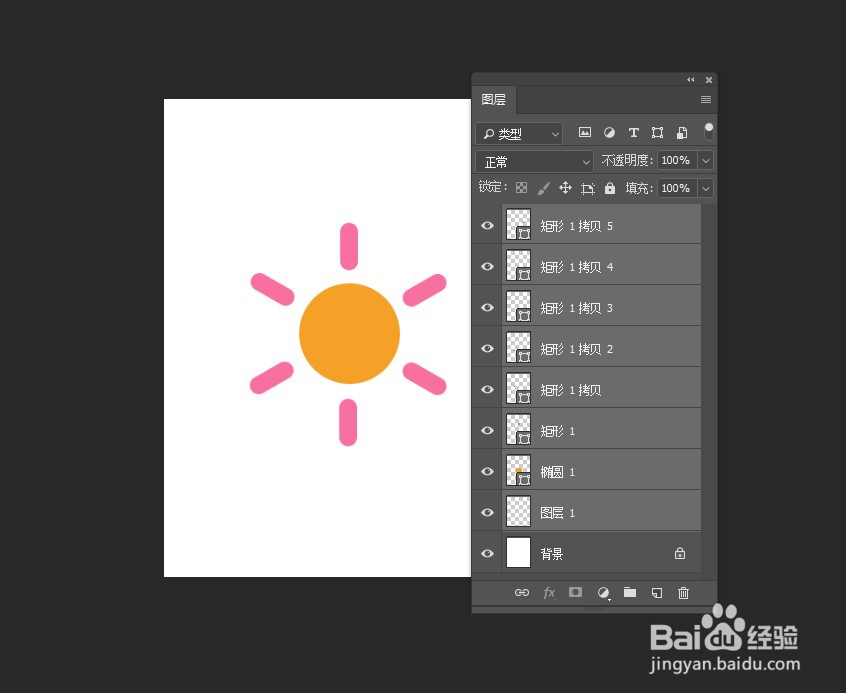Select the 矩形 1 拷贝 4 thumbnail
The image size is (846, 693).
[x=518, y=266]
